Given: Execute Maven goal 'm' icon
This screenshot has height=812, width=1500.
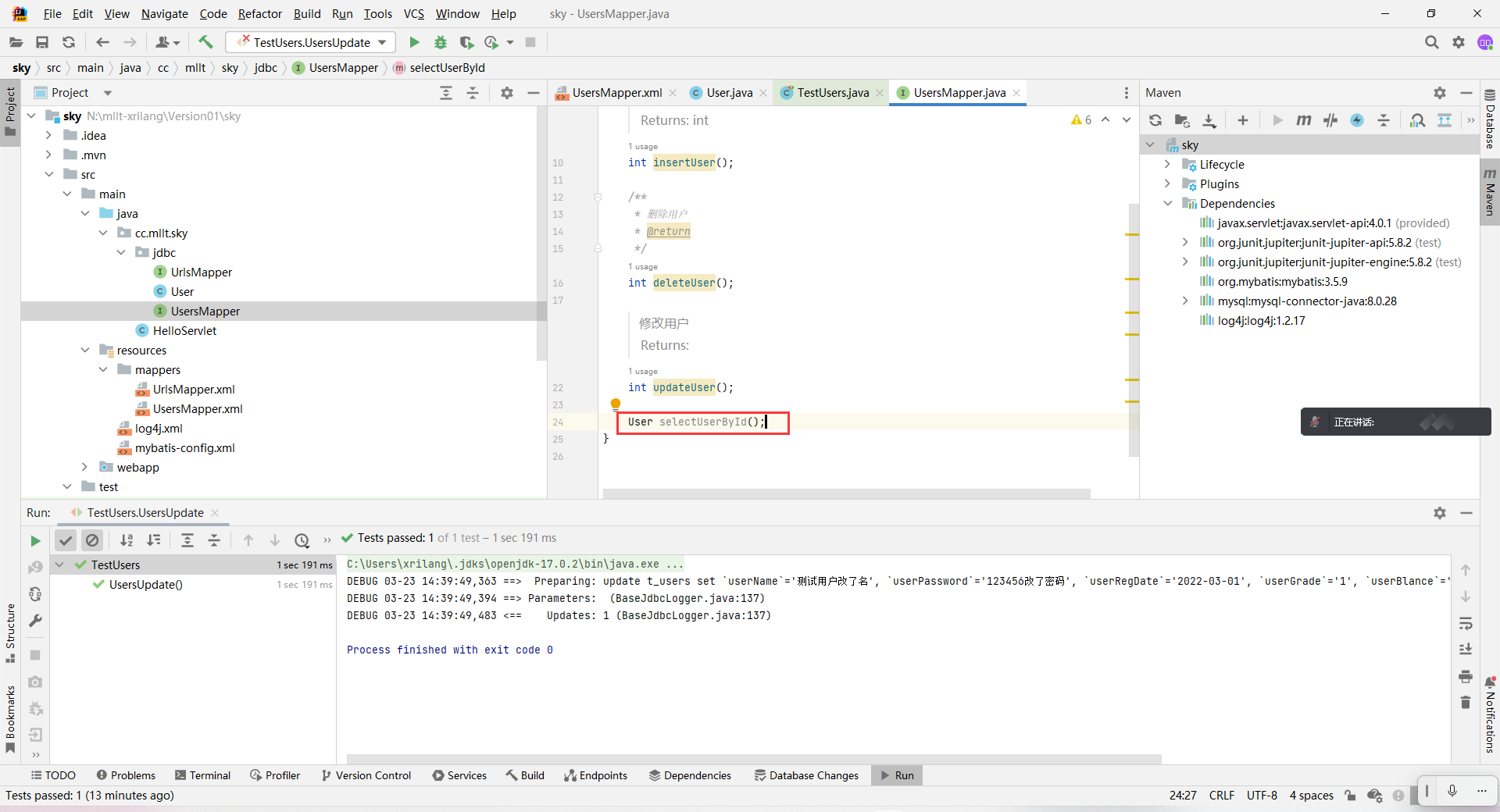Looking at the screenshot, I should 1304,120.
